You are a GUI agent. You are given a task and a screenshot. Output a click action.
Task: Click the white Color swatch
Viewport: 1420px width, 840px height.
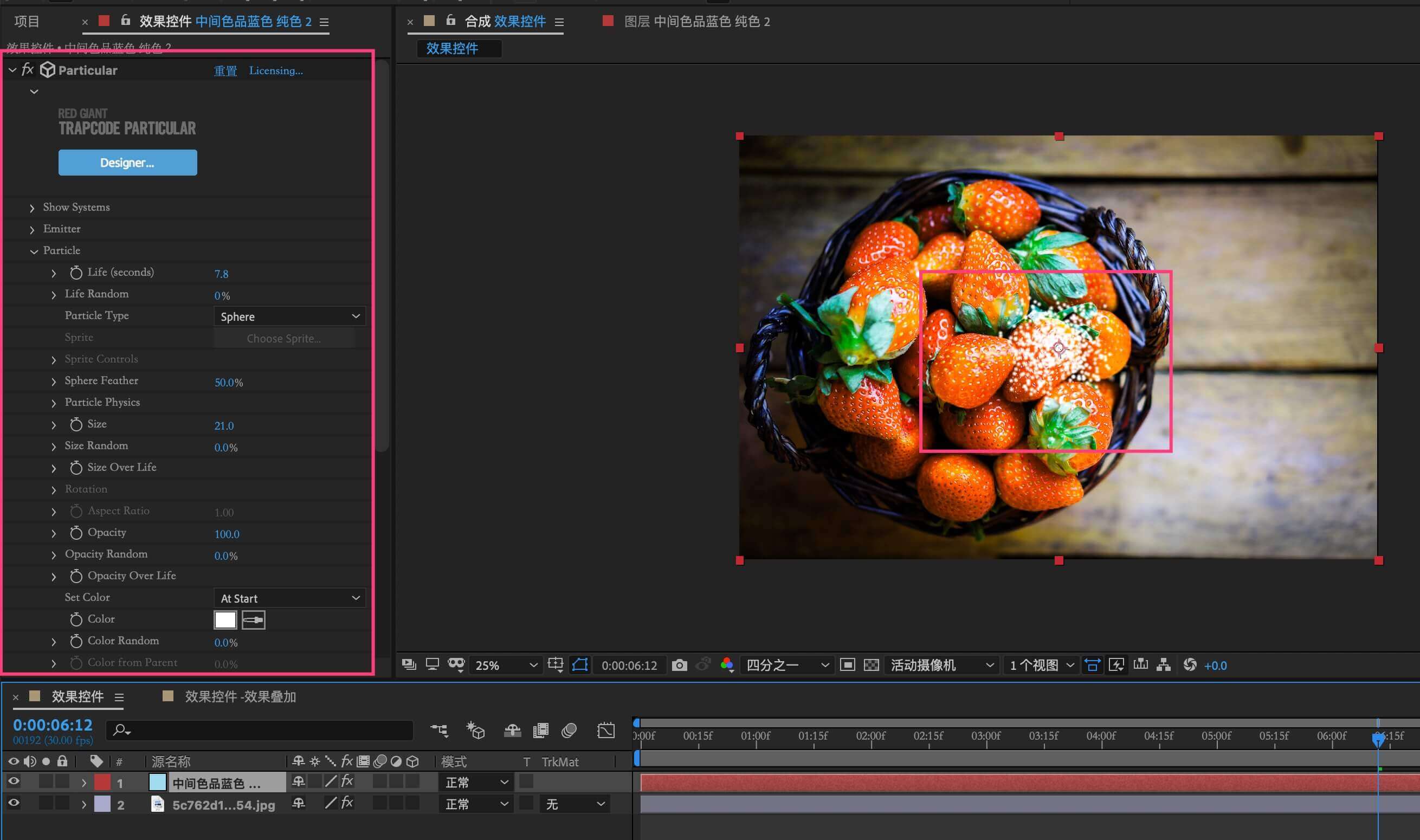225,620
